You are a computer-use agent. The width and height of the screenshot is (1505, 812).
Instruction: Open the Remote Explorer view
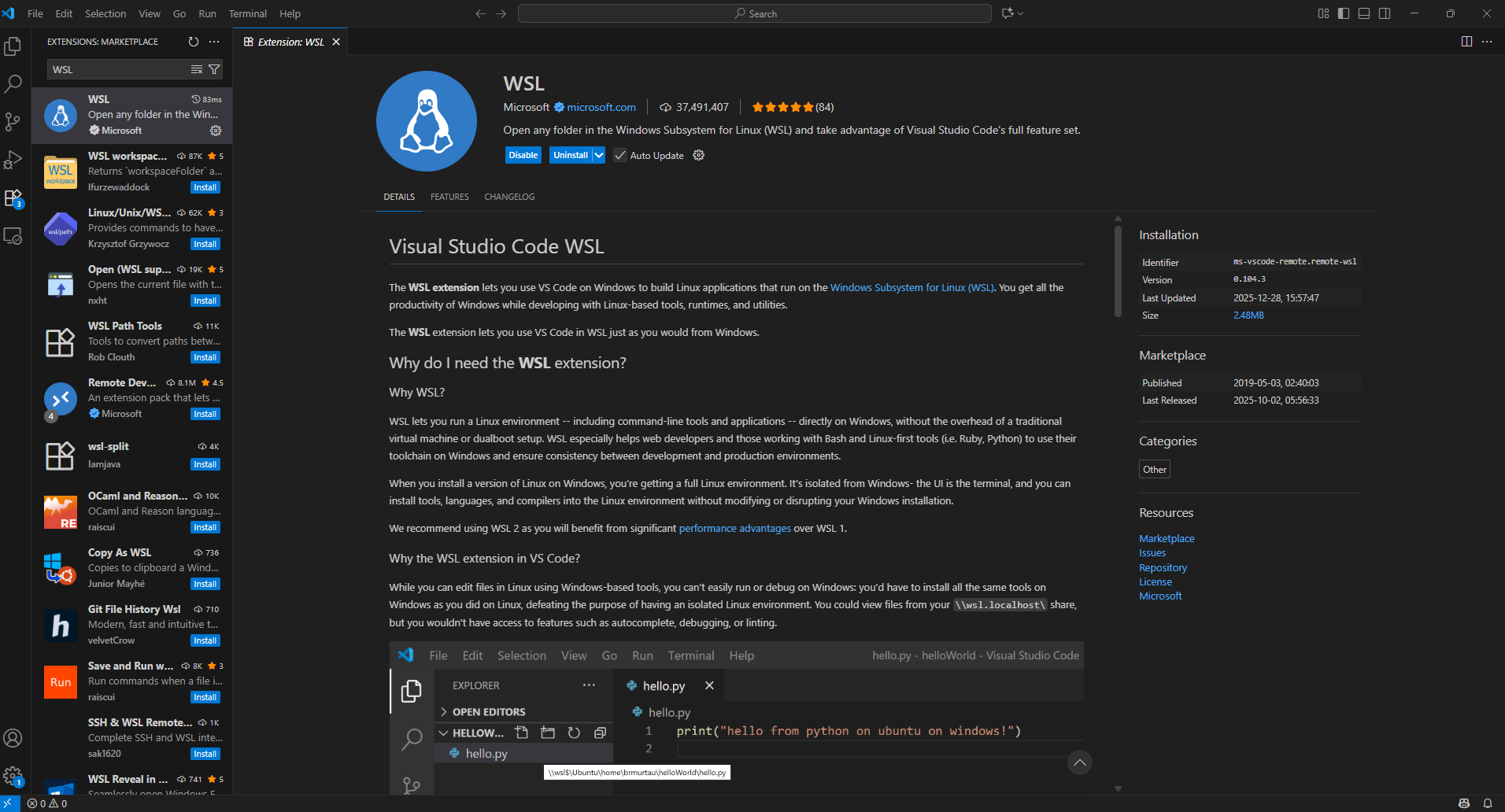(13, 235)
